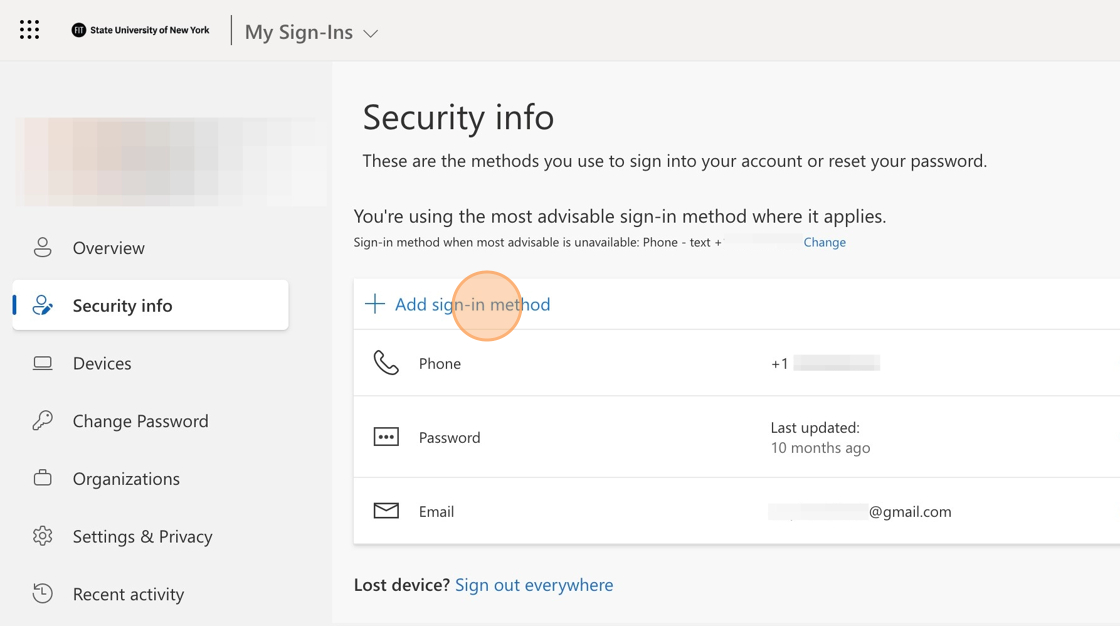Viewport: 1120px width, 626px height.
Task: Click the Settings & Privacy gear icon
Action: point(42,536)
